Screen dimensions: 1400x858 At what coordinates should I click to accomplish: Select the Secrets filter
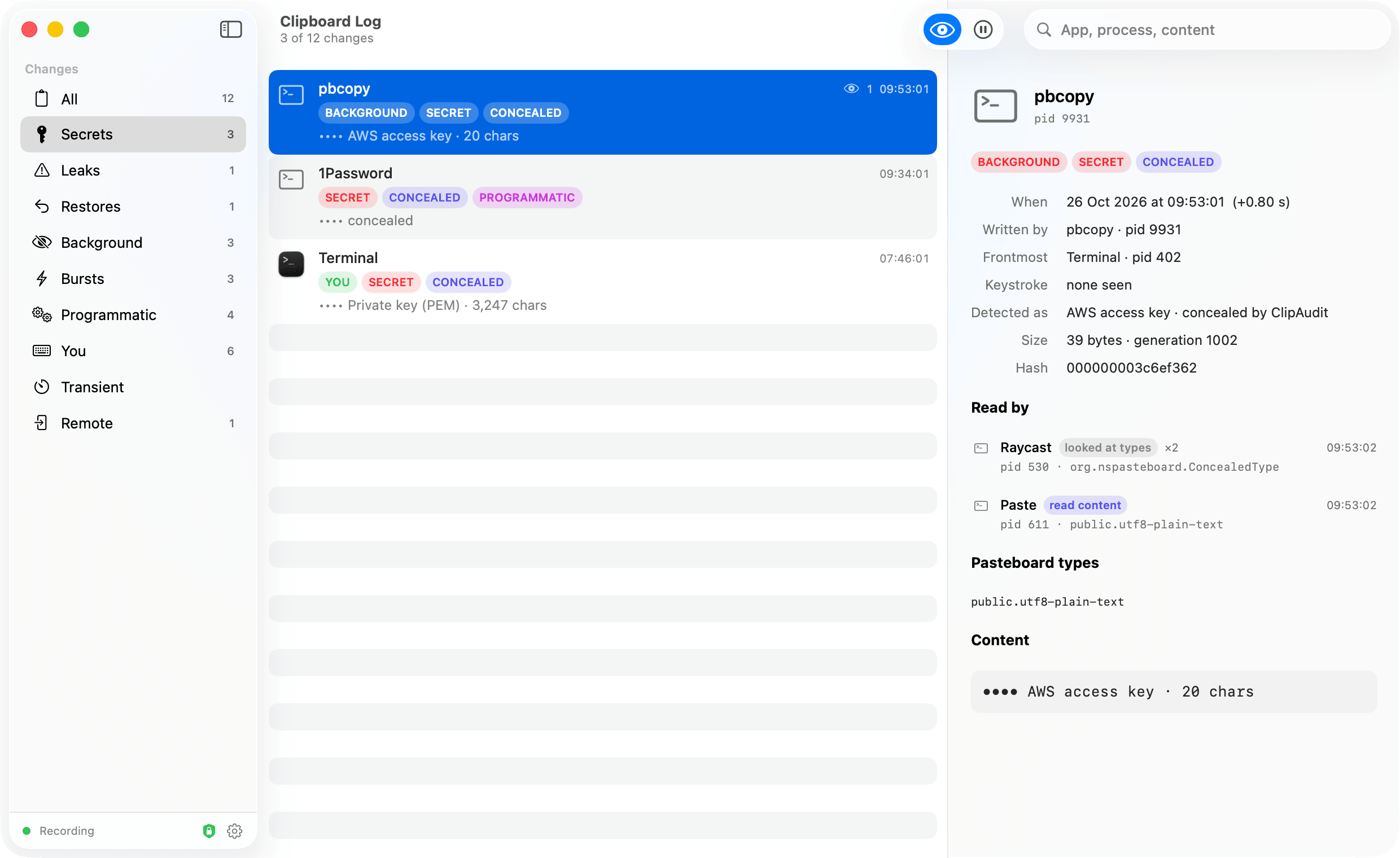tap(133, 134)
